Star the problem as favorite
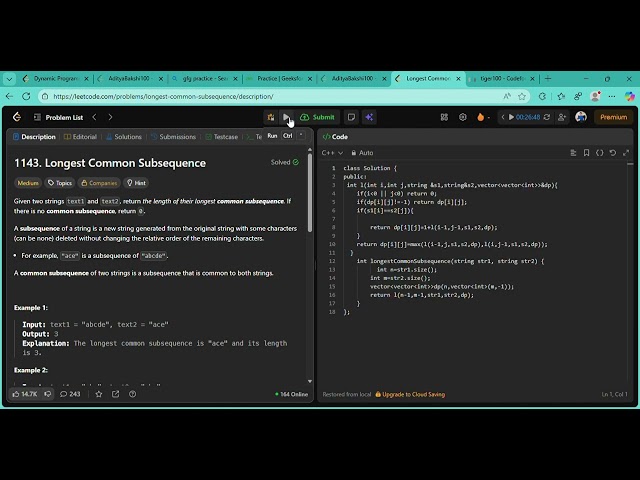 pyautogui.click(x=99, y=394)
